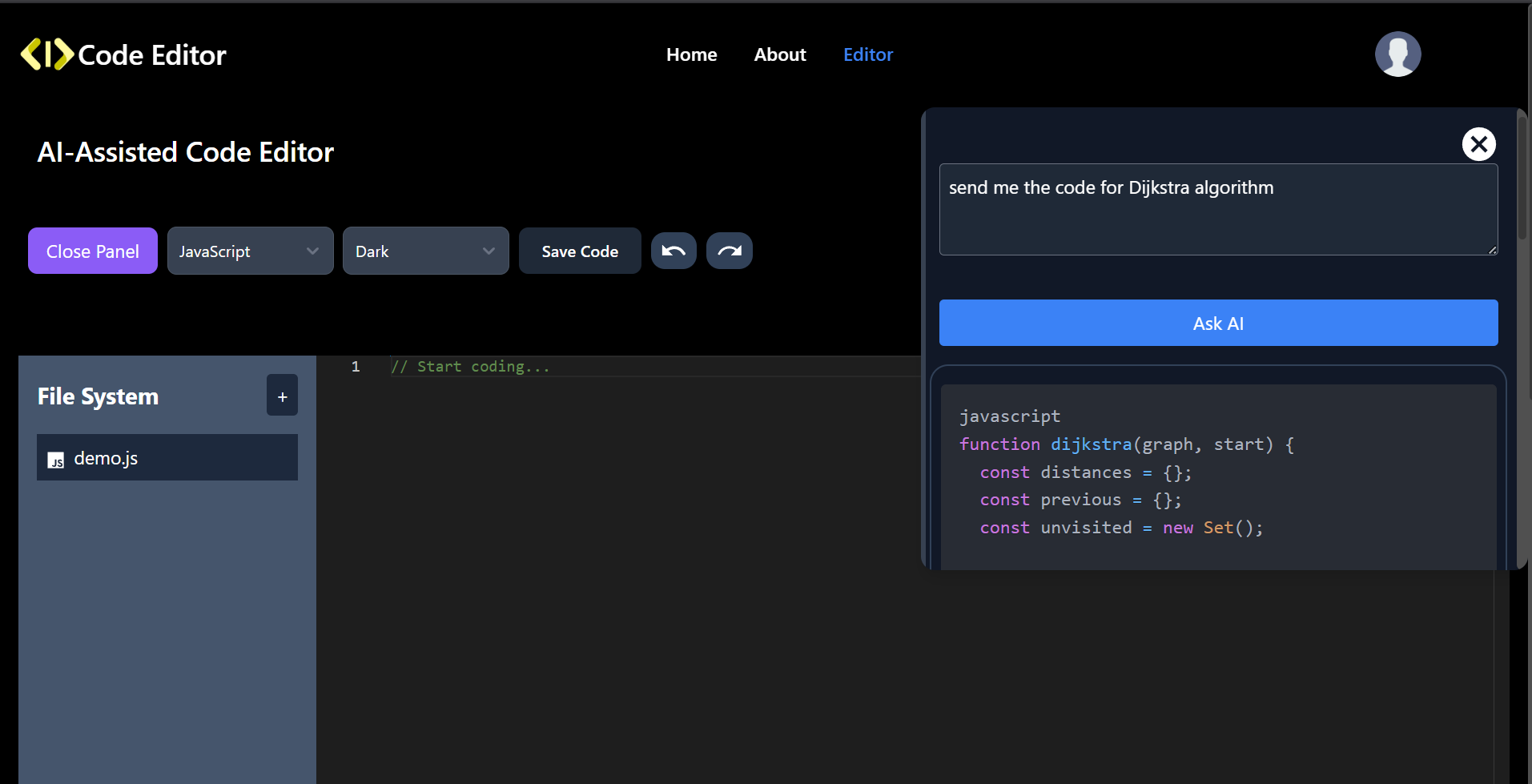This screenshot has height=784, width=1532.
Task: Add a new file with plus icon
Action: tap(282, 396)
